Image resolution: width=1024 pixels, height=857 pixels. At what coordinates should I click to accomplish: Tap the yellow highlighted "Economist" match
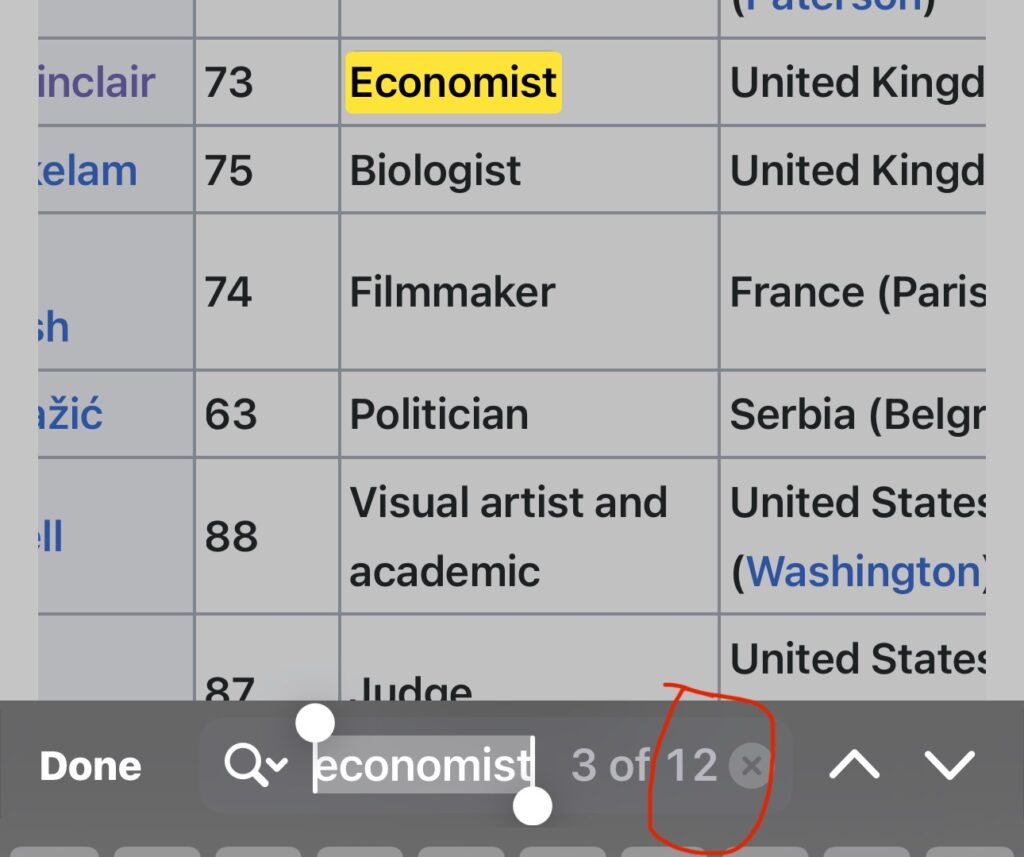(x=454, y=83)
